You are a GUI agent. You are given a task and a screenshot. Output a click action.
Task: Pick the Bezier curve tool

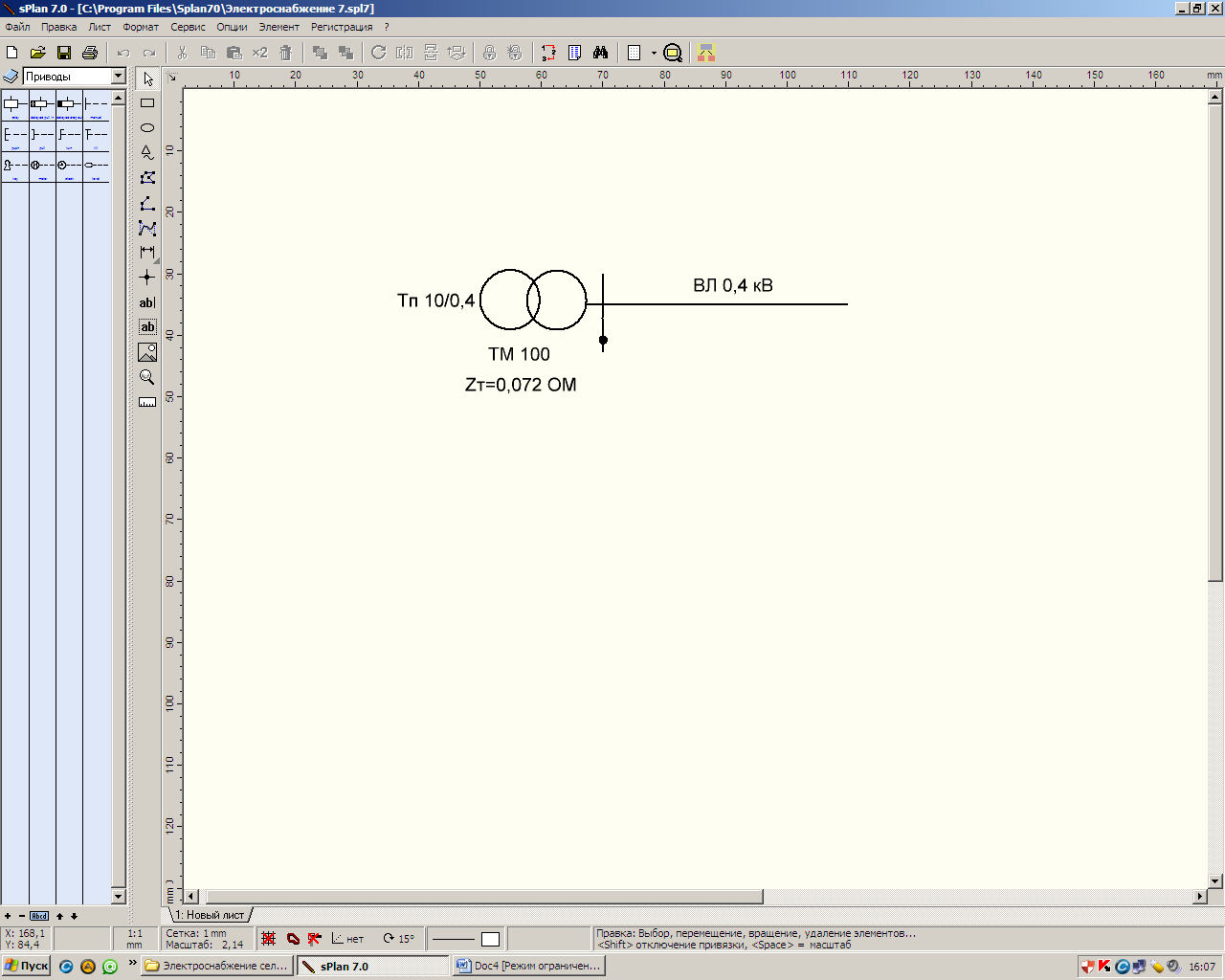click(147, 229)
